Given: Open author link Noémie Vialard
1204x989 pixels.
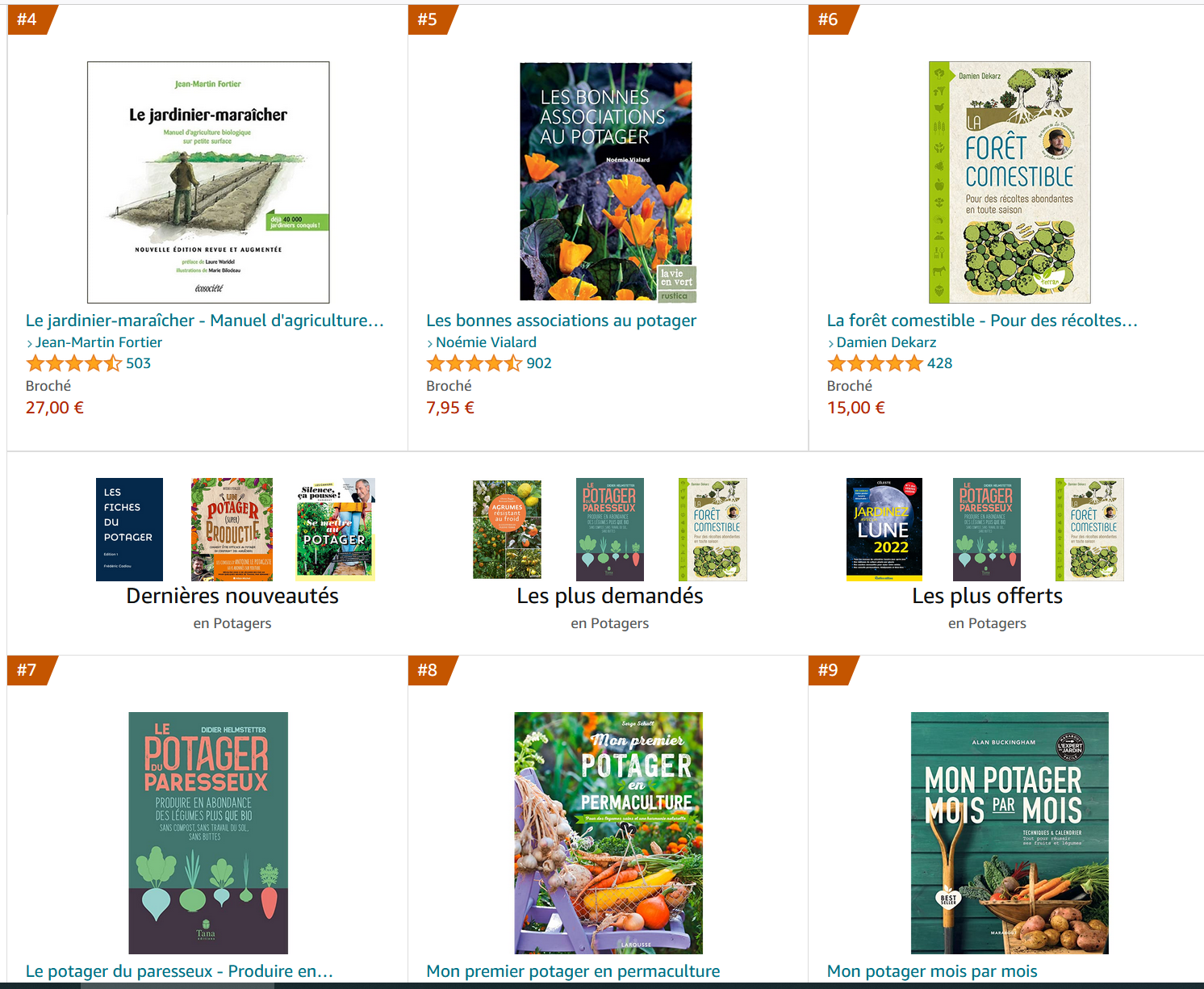Looking at the screenshot, I should (486, 342).
